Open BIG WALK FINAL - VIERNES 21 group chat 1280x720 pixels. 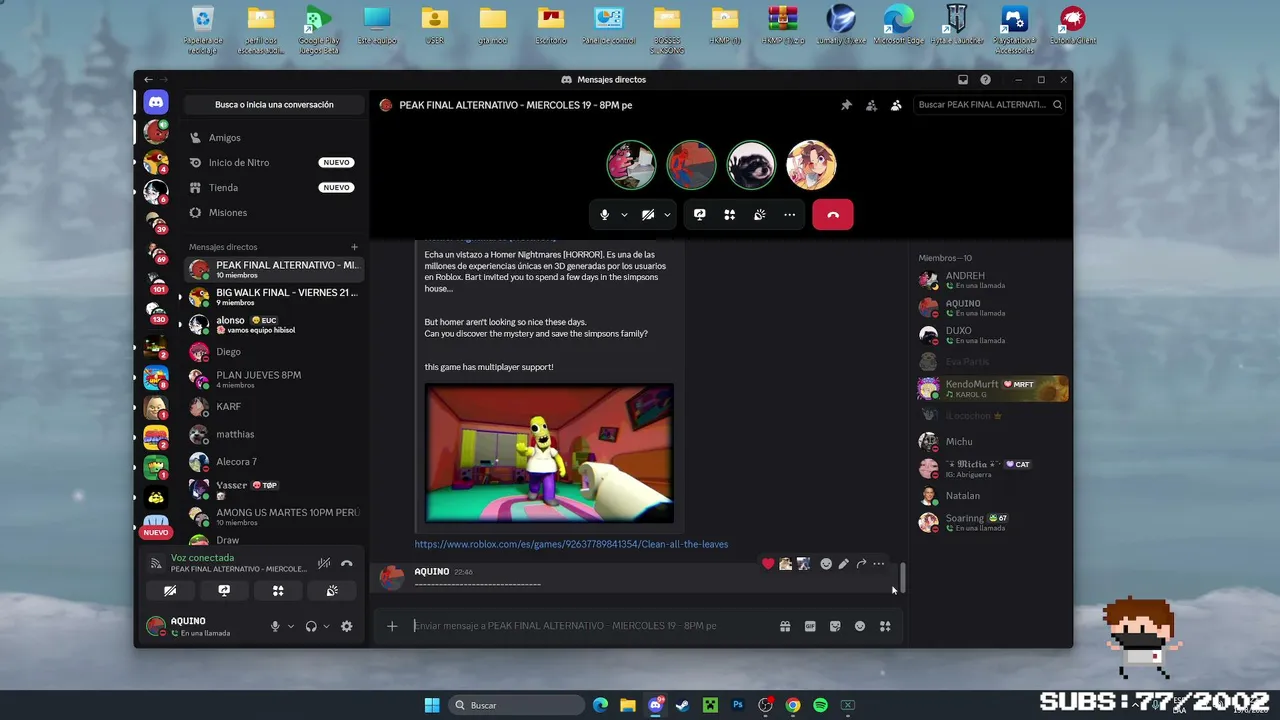pyautogui.click(x=273, y=297)
